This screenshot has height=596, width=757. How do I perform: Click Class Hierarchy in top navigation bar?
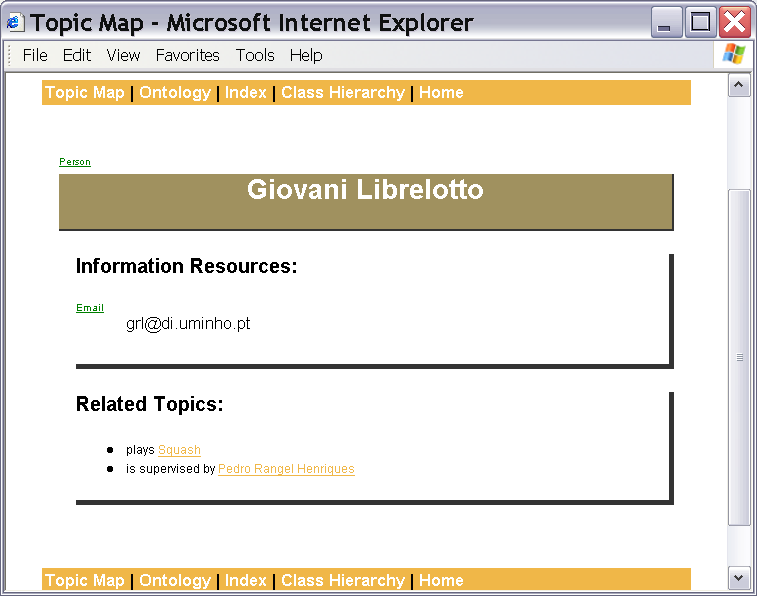click(343, 92)
